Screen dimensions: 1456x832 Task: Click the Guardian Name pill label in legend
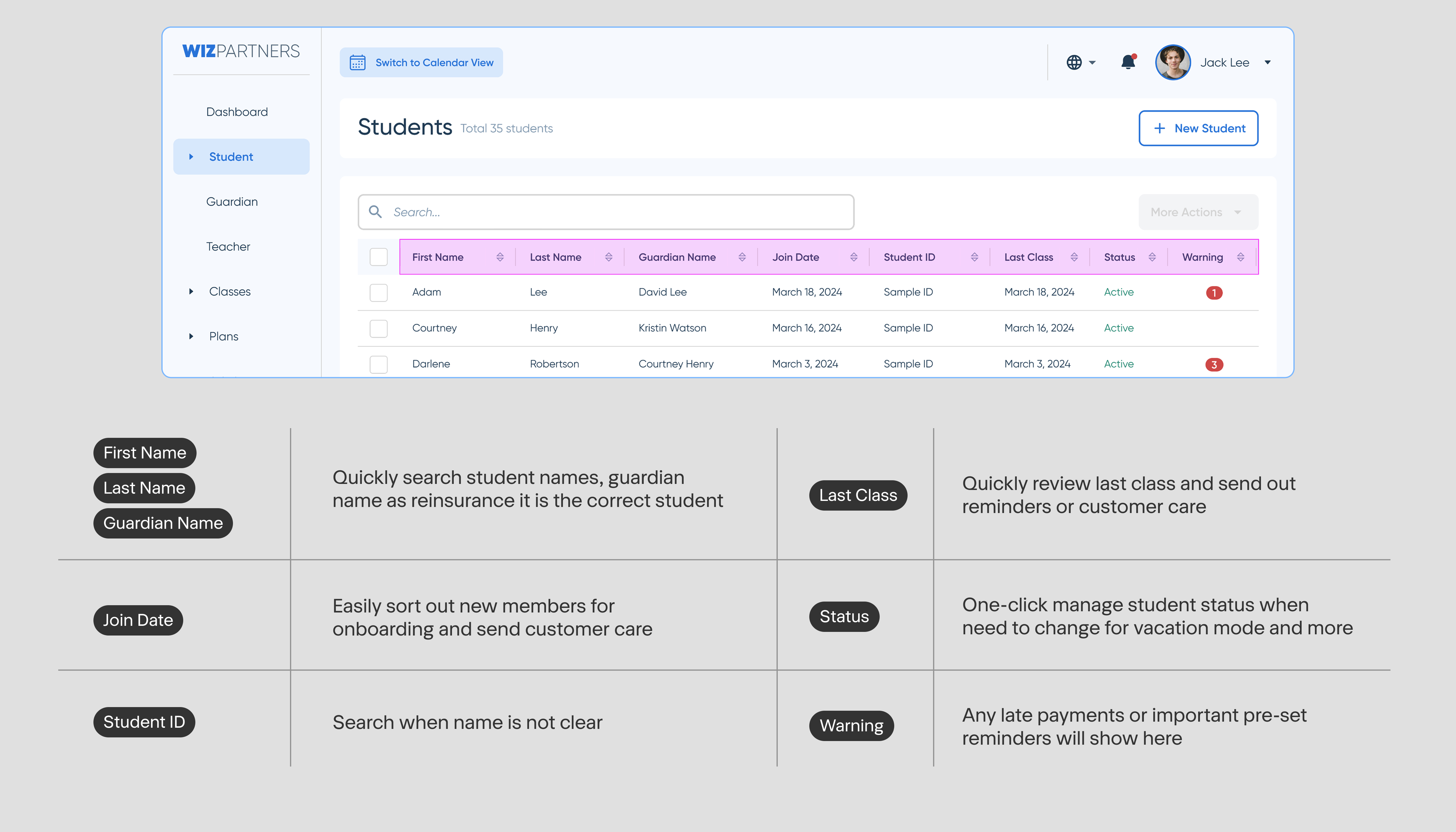click(163, 523)
